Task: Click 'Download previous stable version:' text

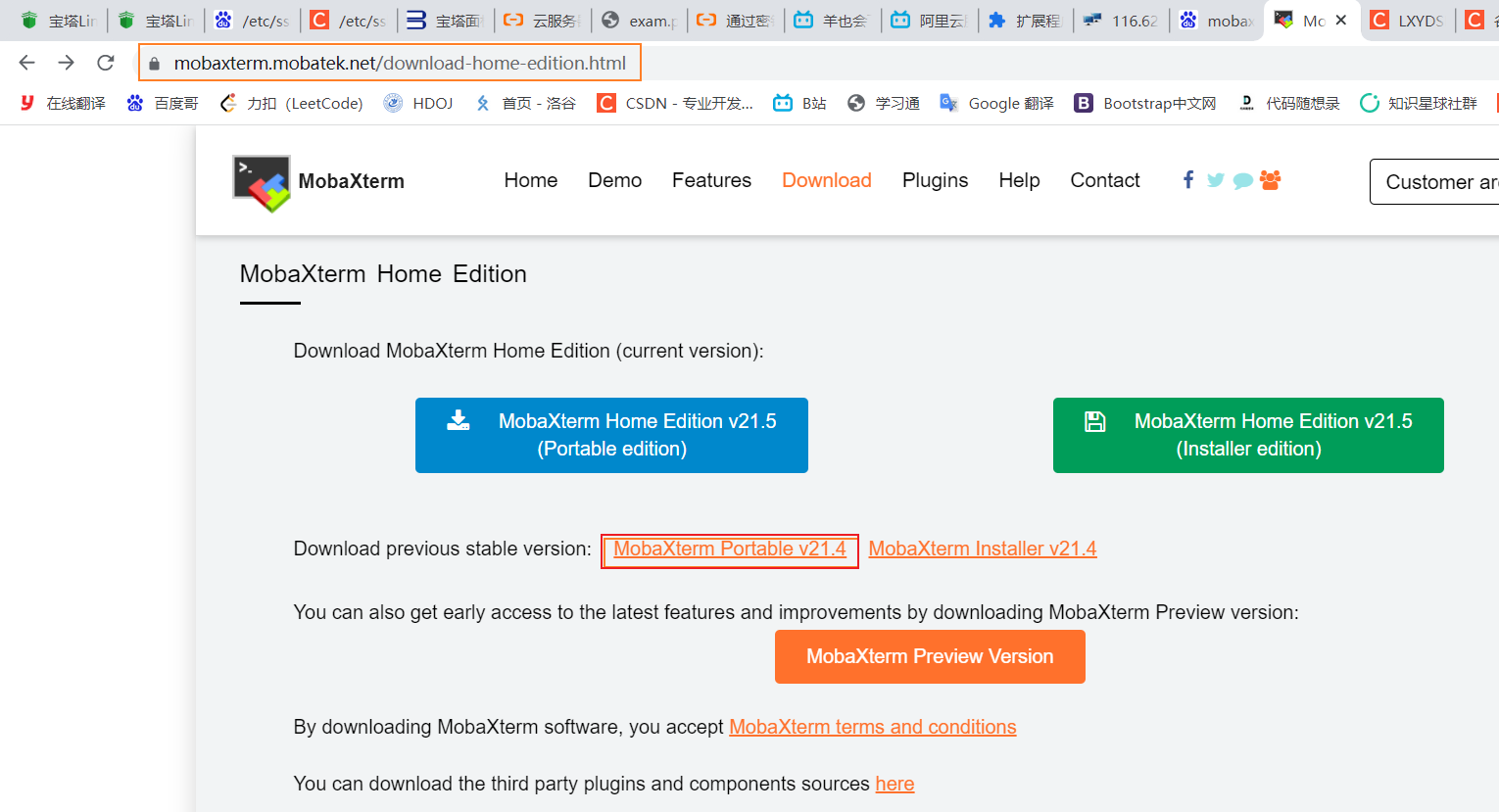Action: pos(442,549)
